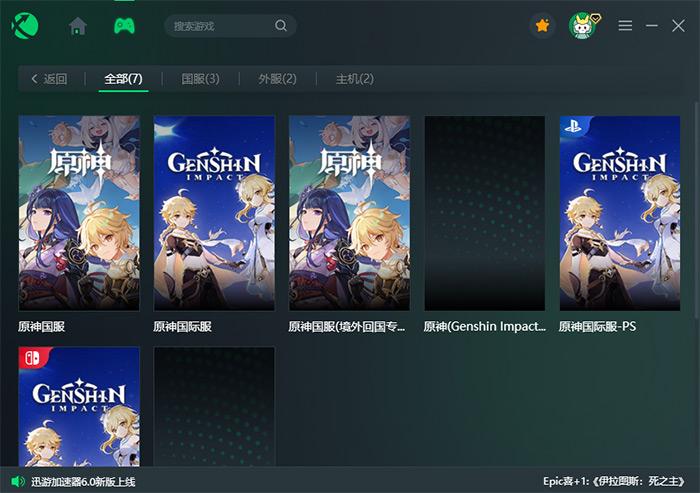
Task: Switch to the 全部(7) tab
Action: point(123,79)
